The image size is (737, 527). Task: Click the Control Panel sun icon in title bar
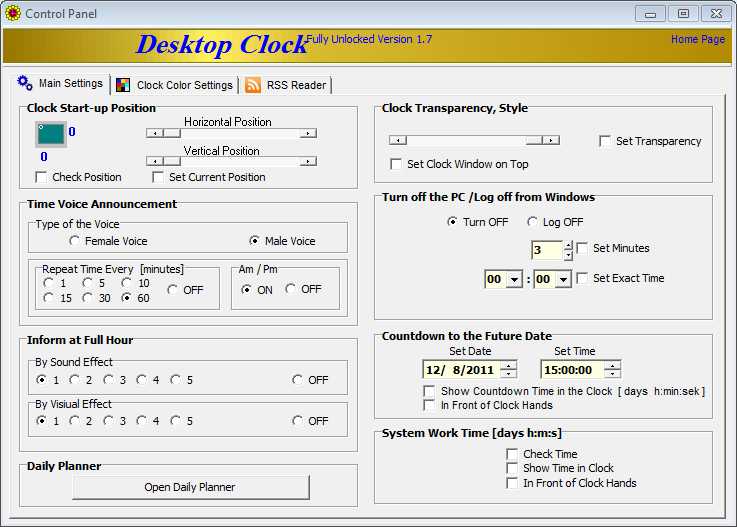tap(13, 13)
